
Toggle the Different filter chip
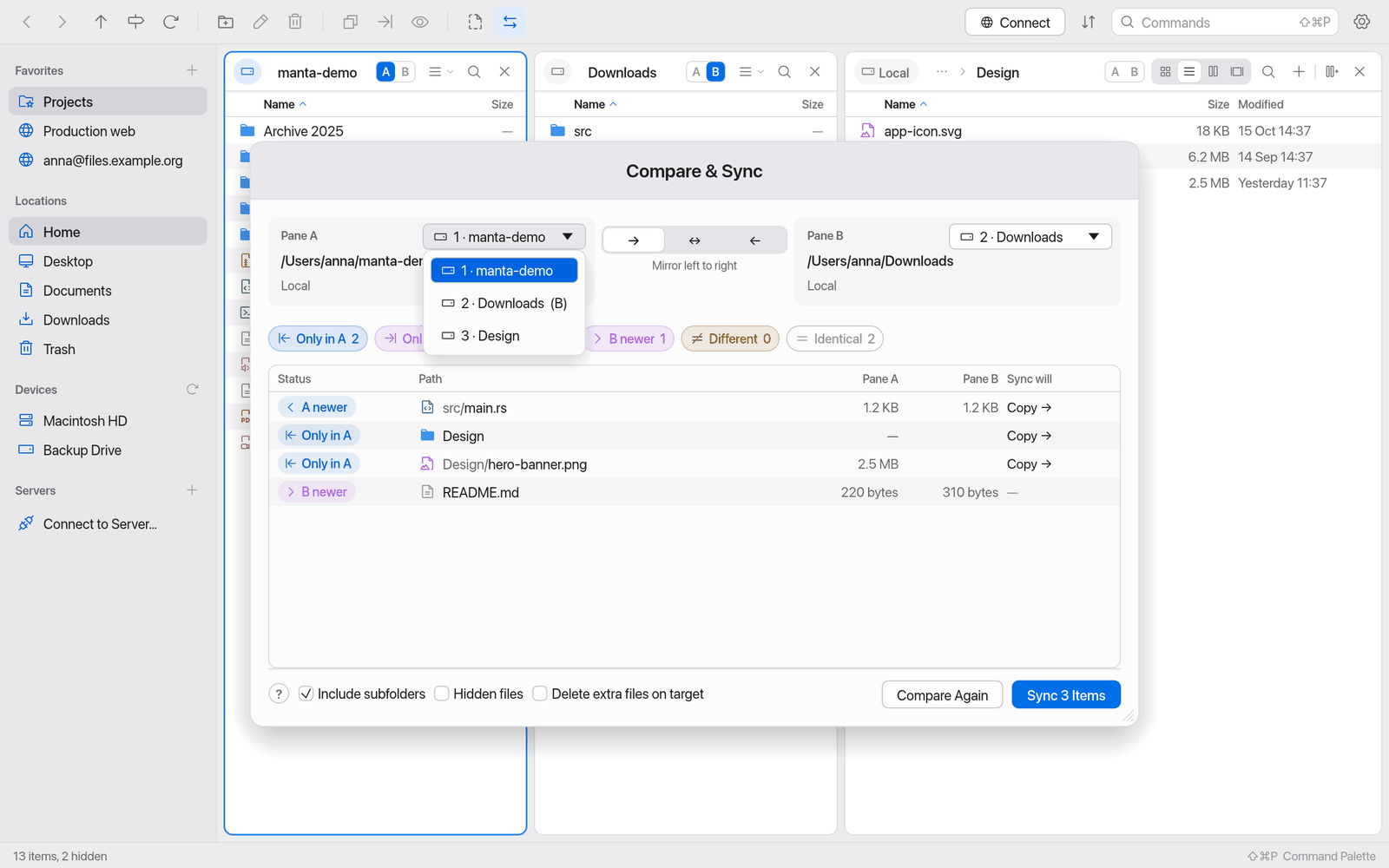[x=730, y=339]
